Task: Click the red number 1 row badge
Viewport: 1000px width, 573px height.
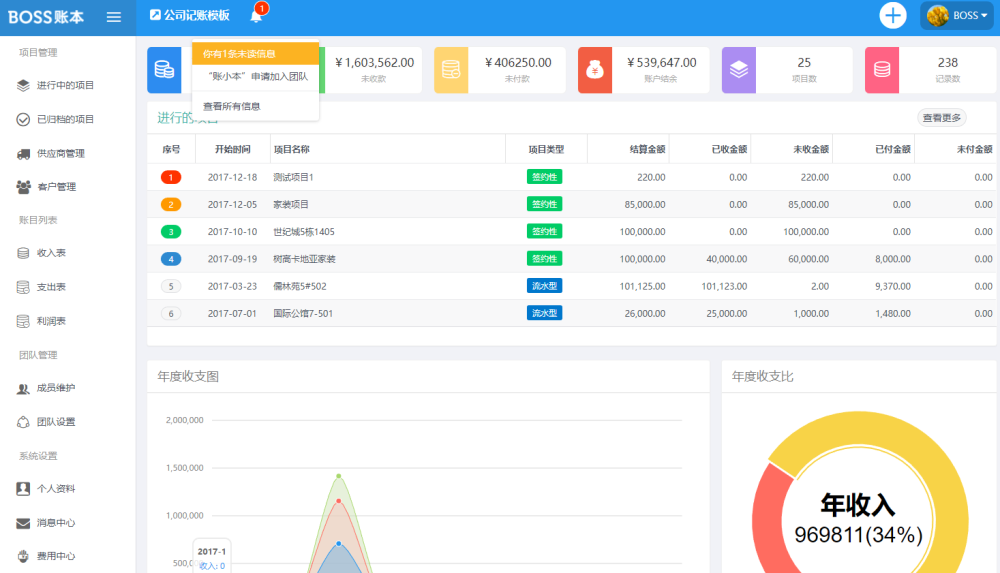Action: coord(171,177)
